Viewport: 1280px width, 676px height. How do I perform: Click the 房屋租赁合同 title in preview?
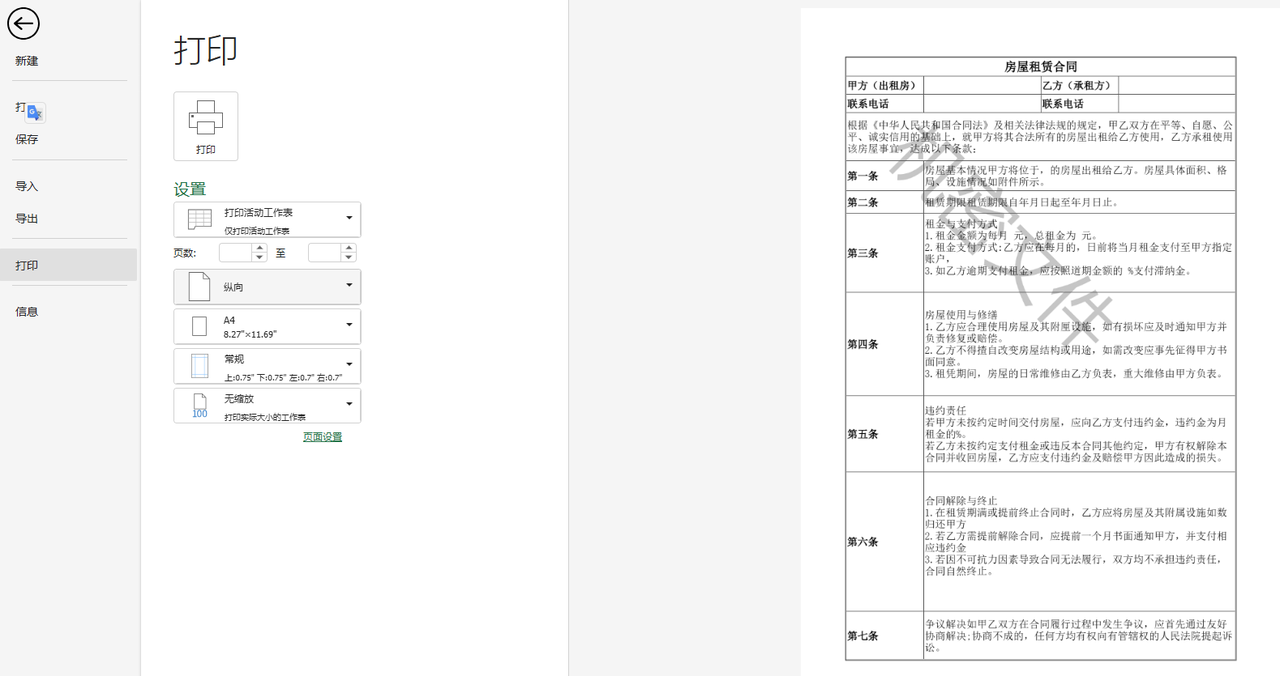click(1040, 67)
